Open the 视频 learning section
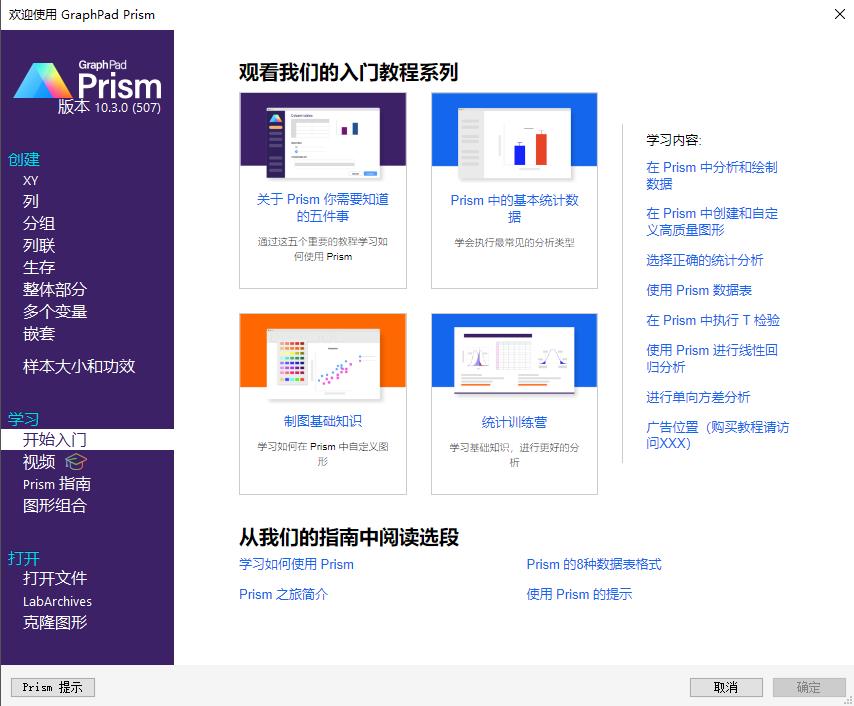This screenshot has height=706, width=854. pyautogui.click(x=39, y=462)
